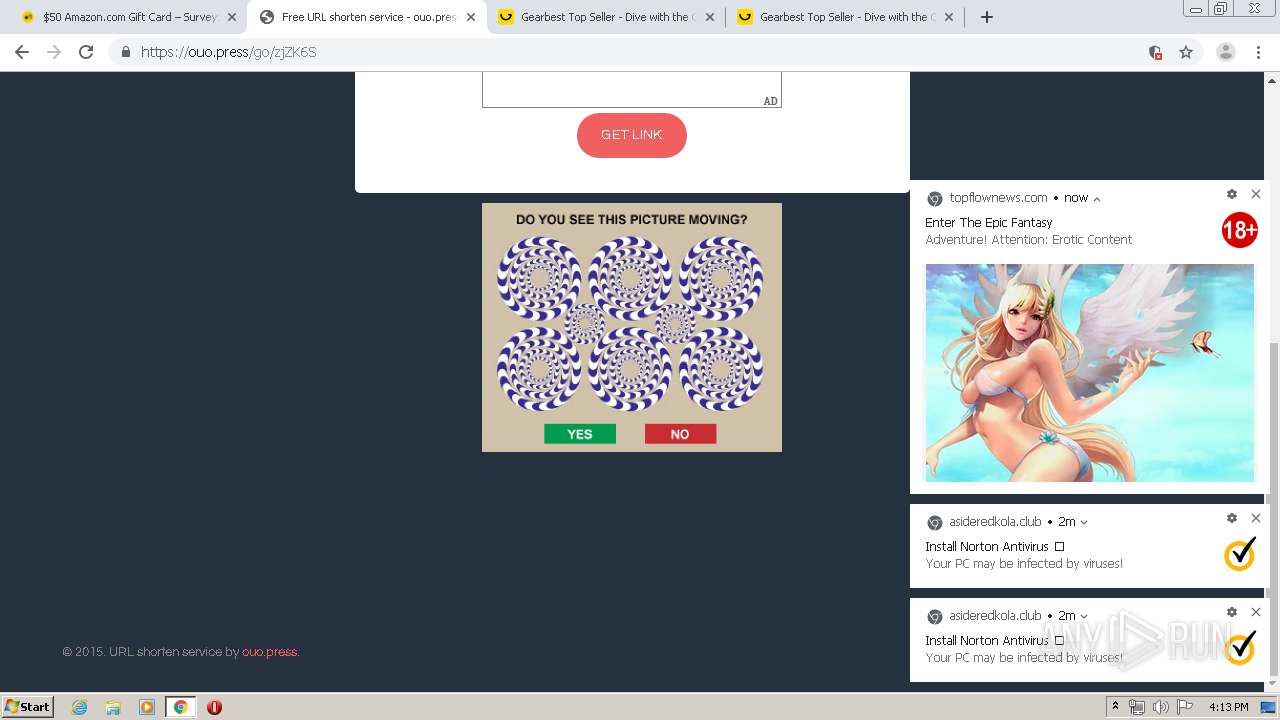Screen dimensions: 1280x720
Task: Click the GET LINK button
Action: click(632, 135)
